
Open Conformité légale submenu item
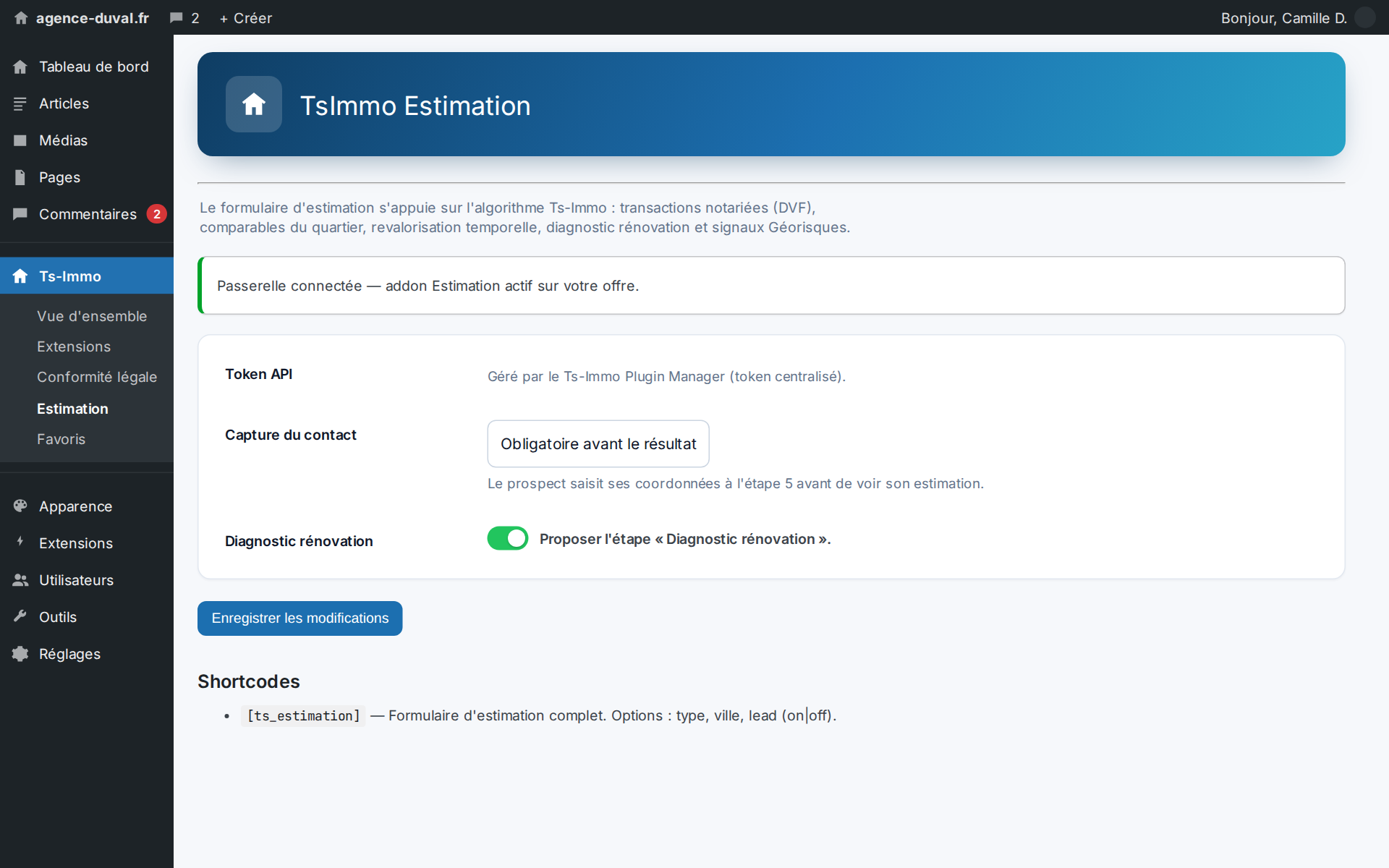(x=97, y=377)
